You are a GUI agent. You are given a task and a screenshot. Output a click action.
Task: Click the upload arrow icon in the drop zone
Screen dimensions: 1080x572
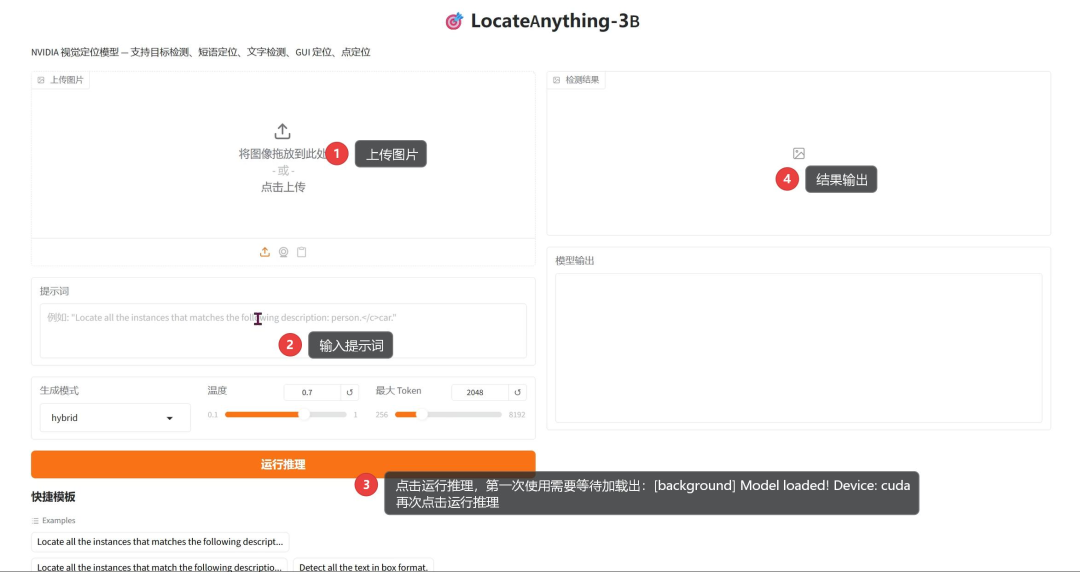[282, 131]
